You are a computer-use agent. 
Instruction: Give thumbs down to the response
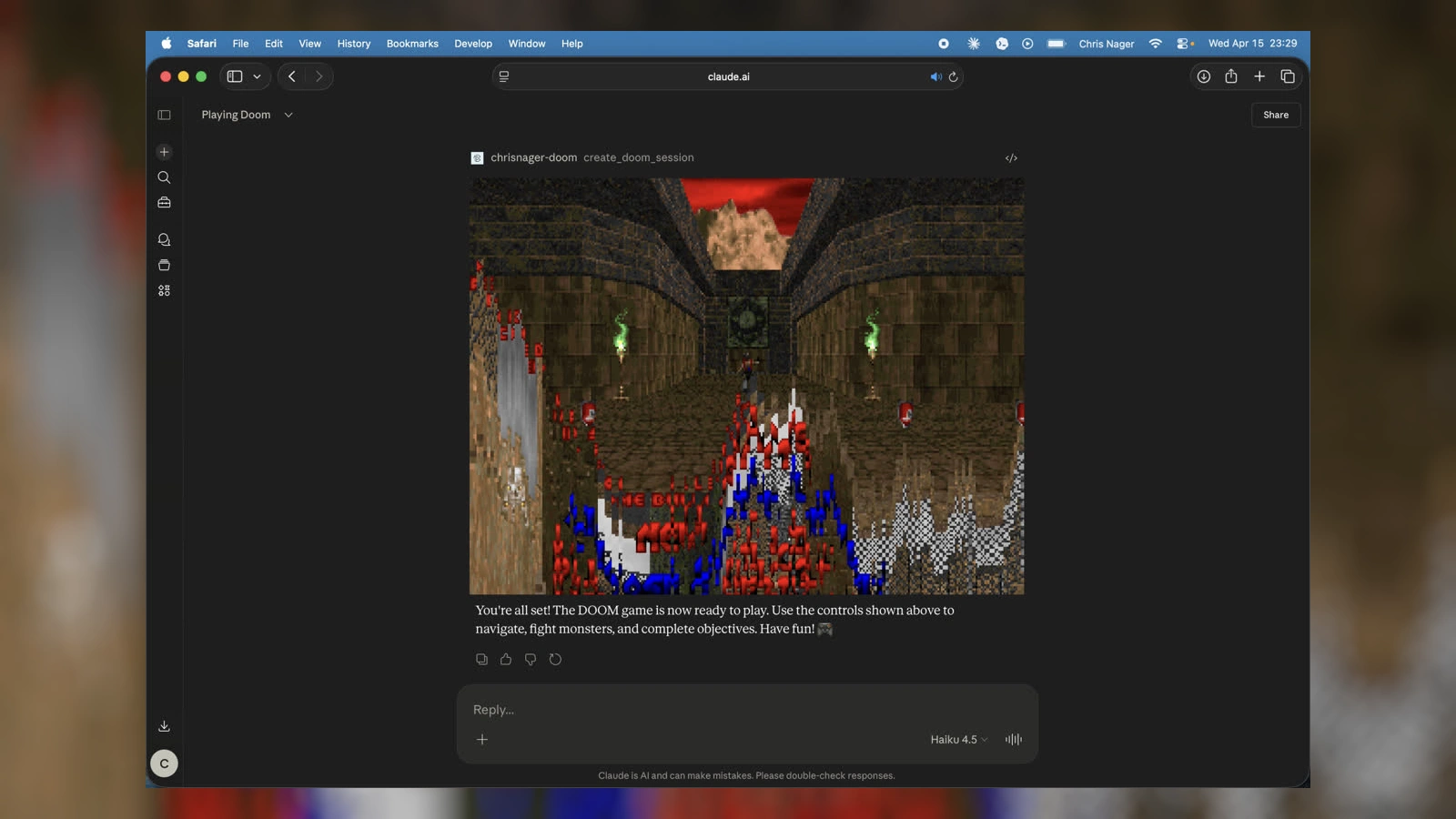531,659
